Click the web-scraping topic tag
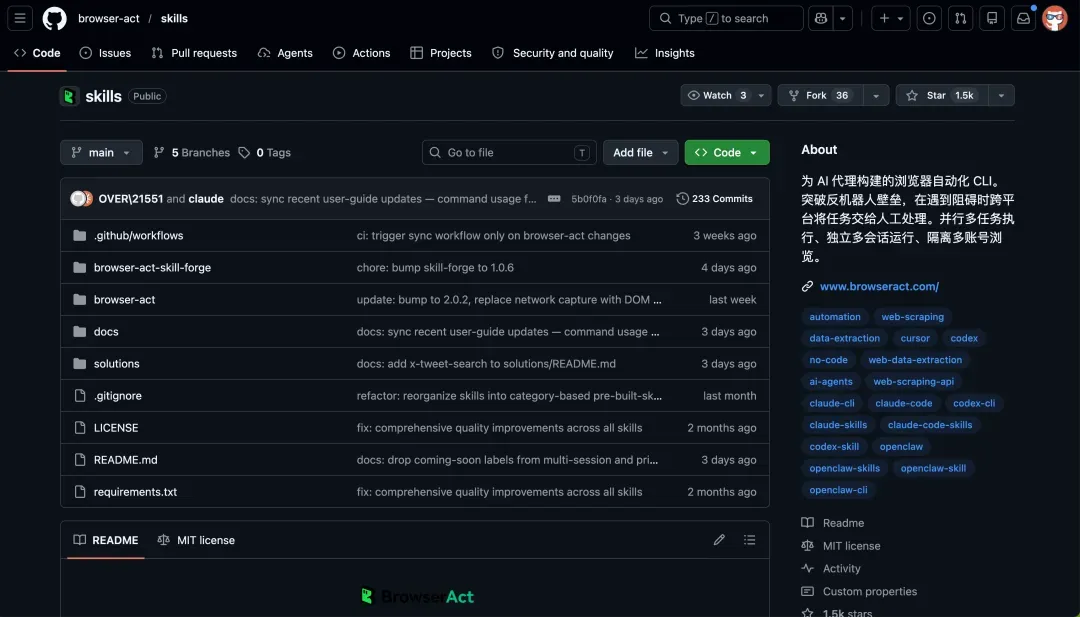This screenshot has width=1080, height=617. coord(913,317)
